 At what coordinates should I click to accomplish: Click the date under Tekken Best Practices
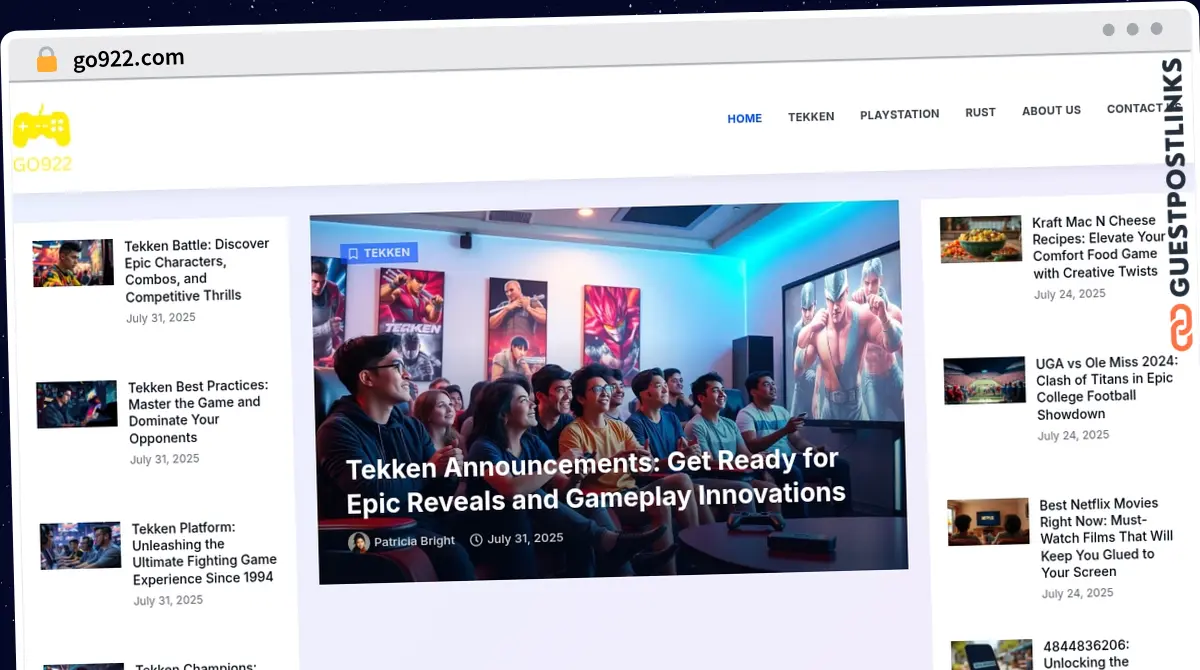(165, 459)
